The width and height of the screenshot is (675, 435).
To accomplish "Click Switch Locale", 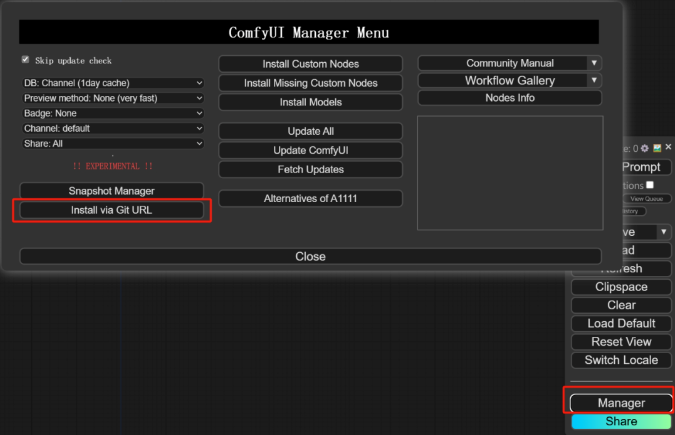I will click(621, 360).
